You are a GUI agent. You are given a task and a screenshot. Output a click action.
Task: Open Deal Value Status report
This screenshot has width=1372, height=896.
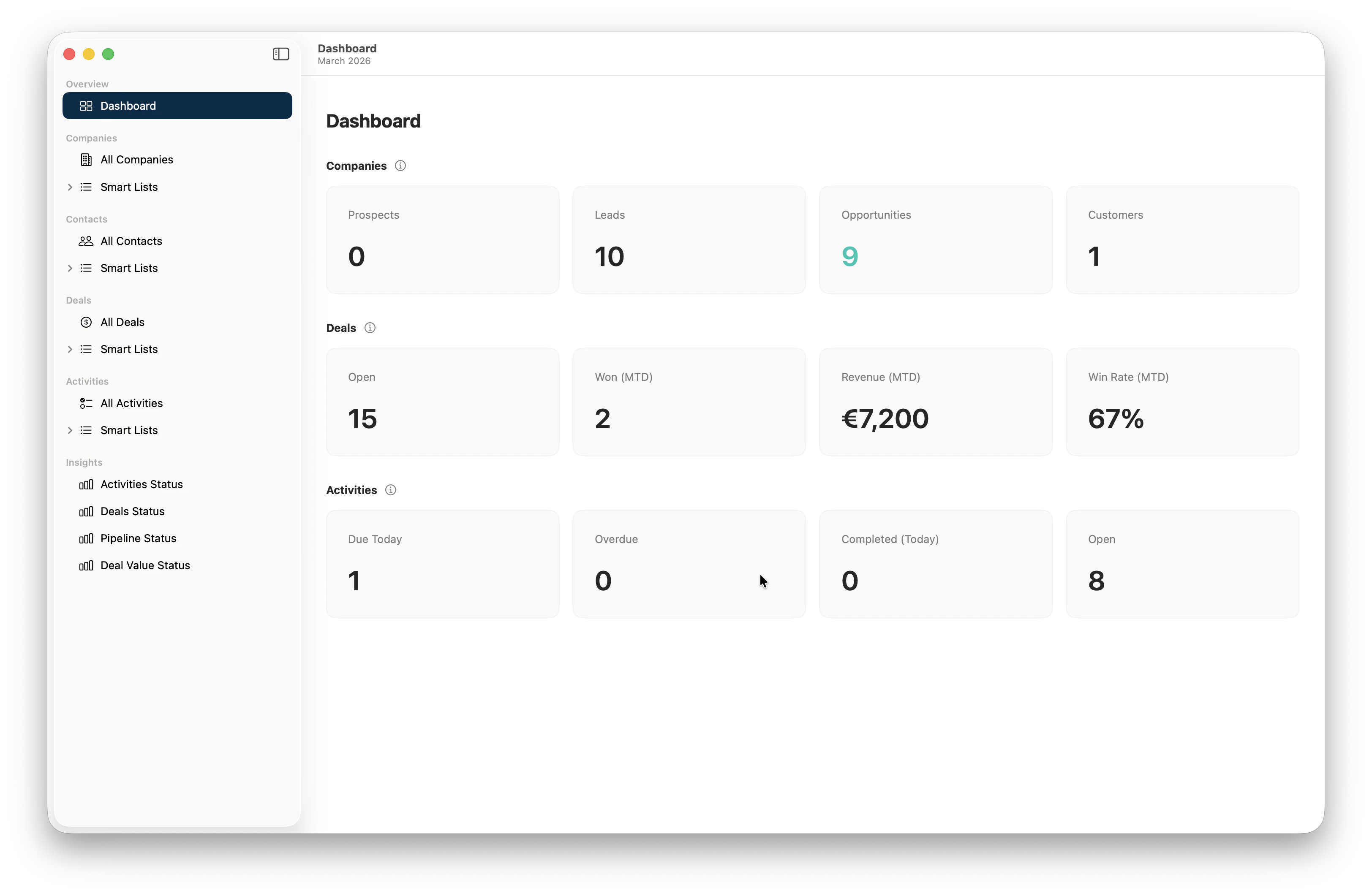pyautogui.click(x=145, y=565)
